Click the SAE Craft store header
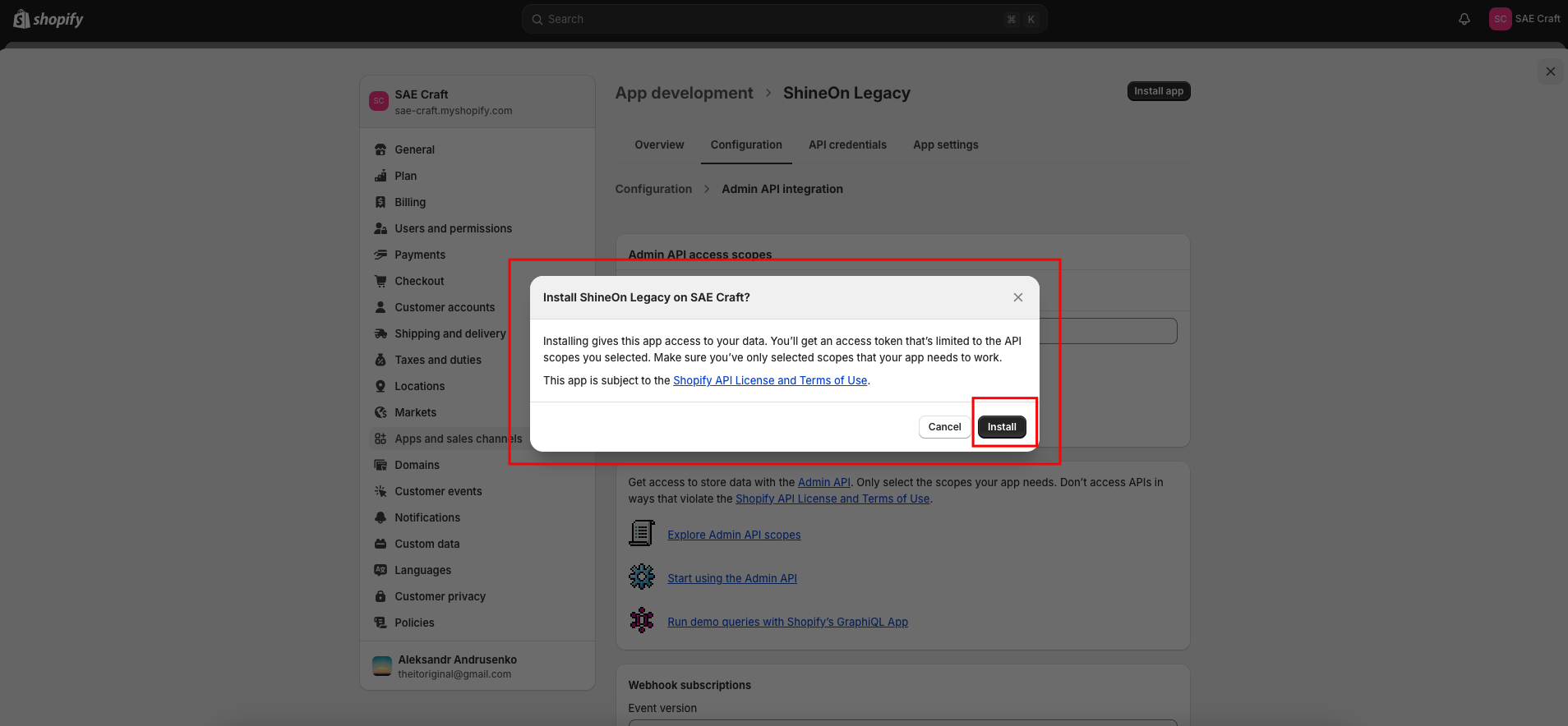The image size is (1568, 726). (x=477, y=102)
